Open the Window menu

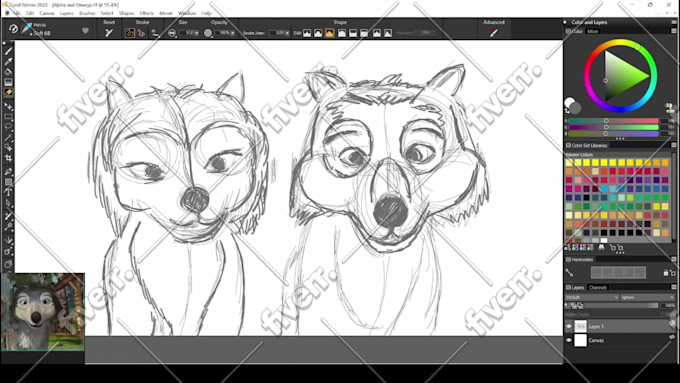(x=187, y=13)
